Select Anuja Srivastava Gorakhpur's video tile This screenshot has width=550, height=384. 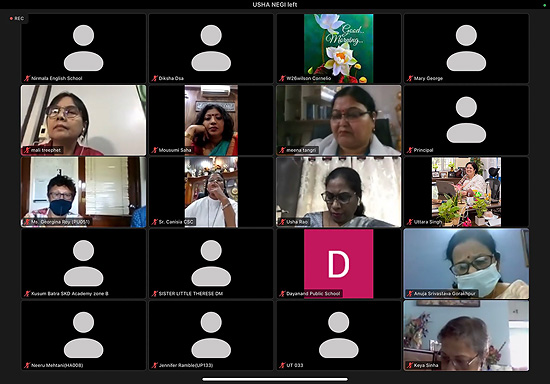point(466,264)
